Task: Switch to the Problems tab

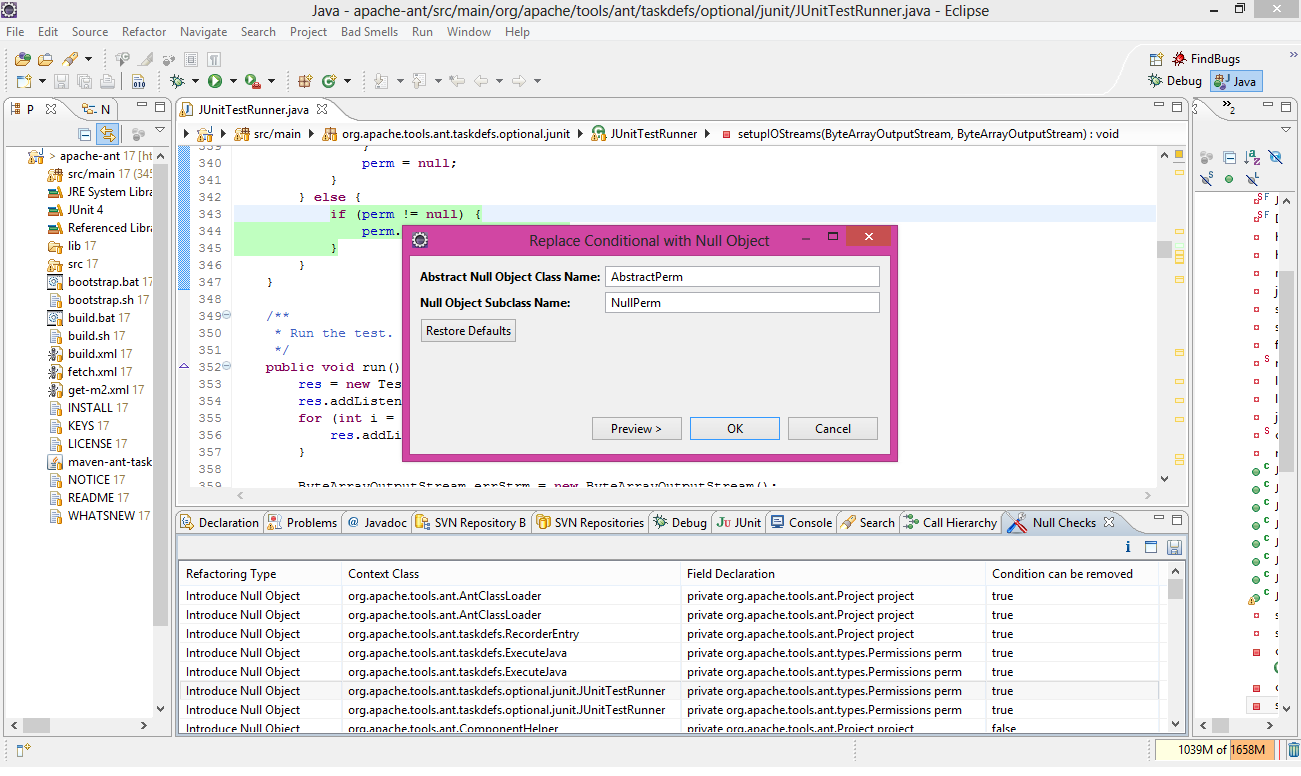Action: (302, 522)
